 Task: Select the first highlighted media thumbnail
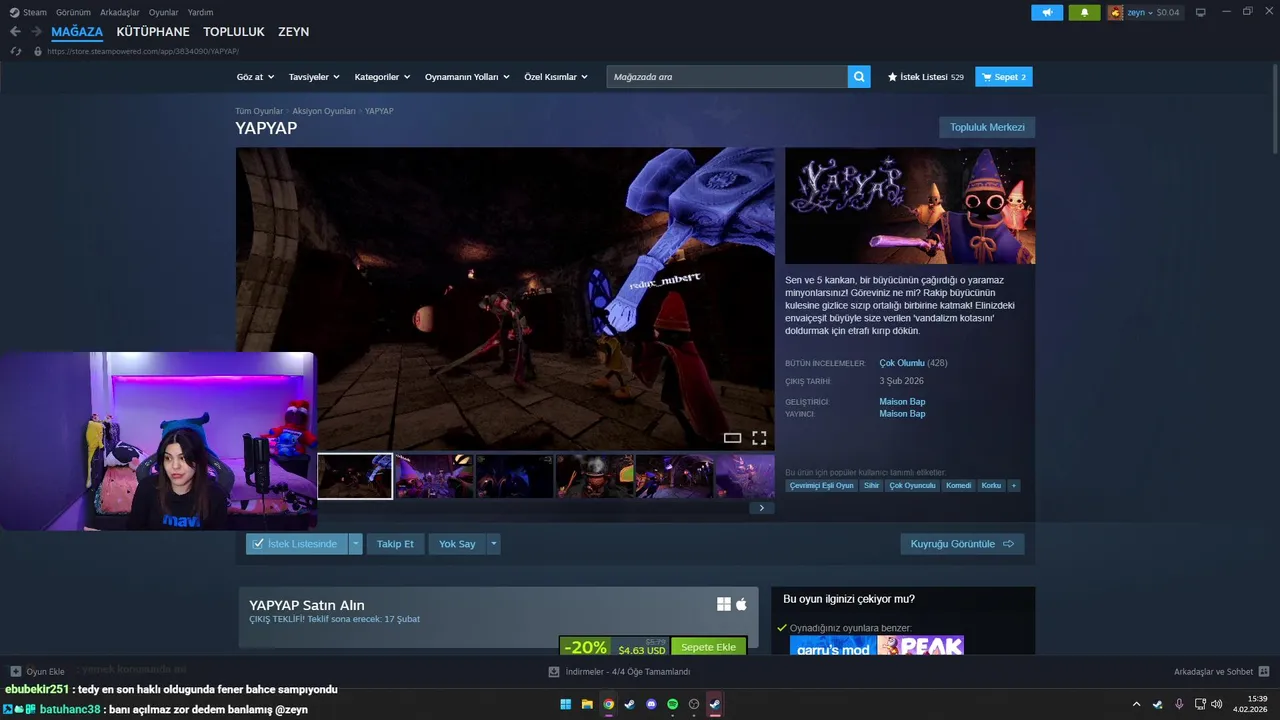point(355,476)
